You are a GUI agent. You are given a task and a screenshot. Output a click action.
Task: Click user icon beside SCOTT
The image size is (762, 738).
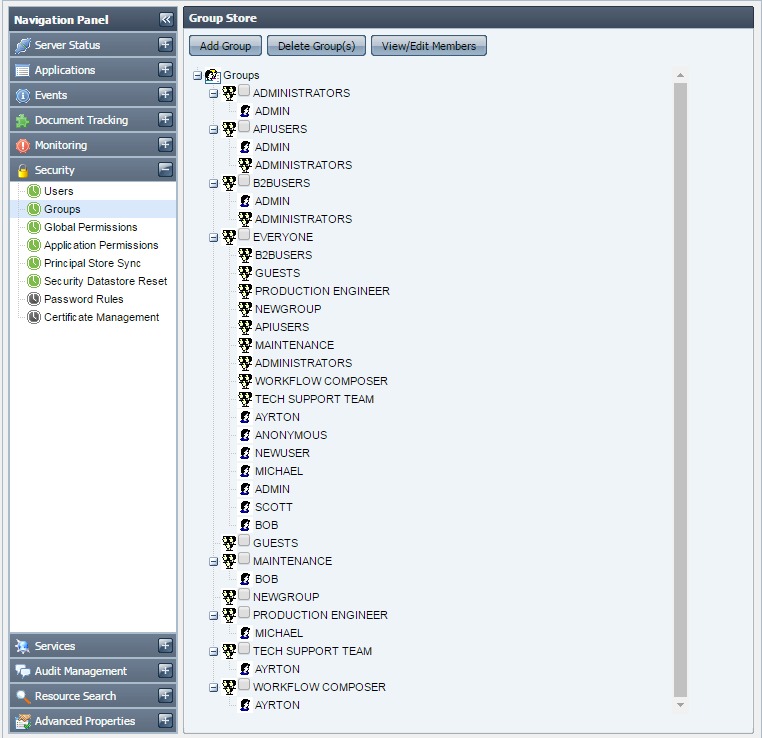pyautogui.click(x=245, y=507)
